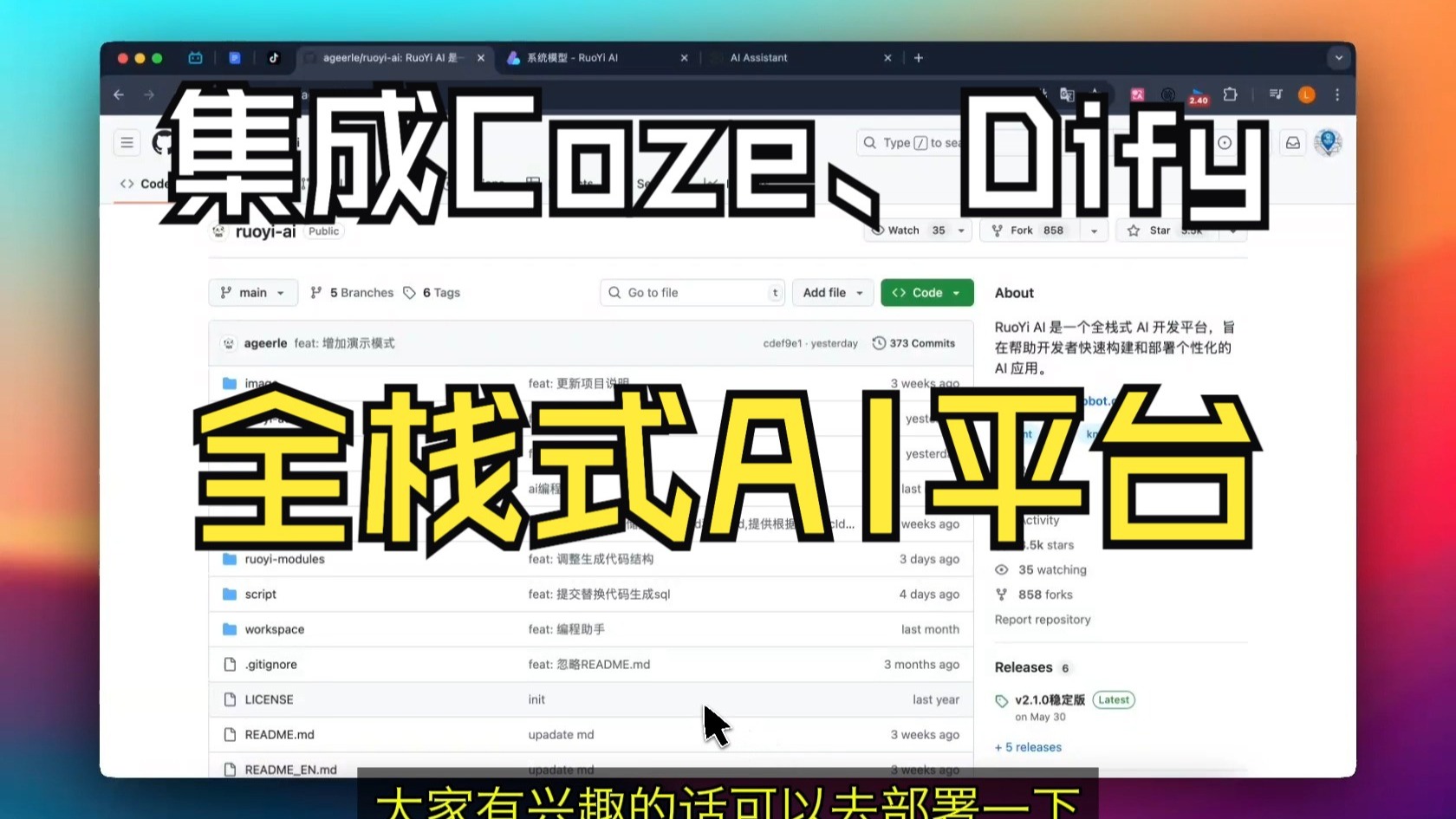
Task: Open the ageerle author link
Action: (x=265, y=343)
